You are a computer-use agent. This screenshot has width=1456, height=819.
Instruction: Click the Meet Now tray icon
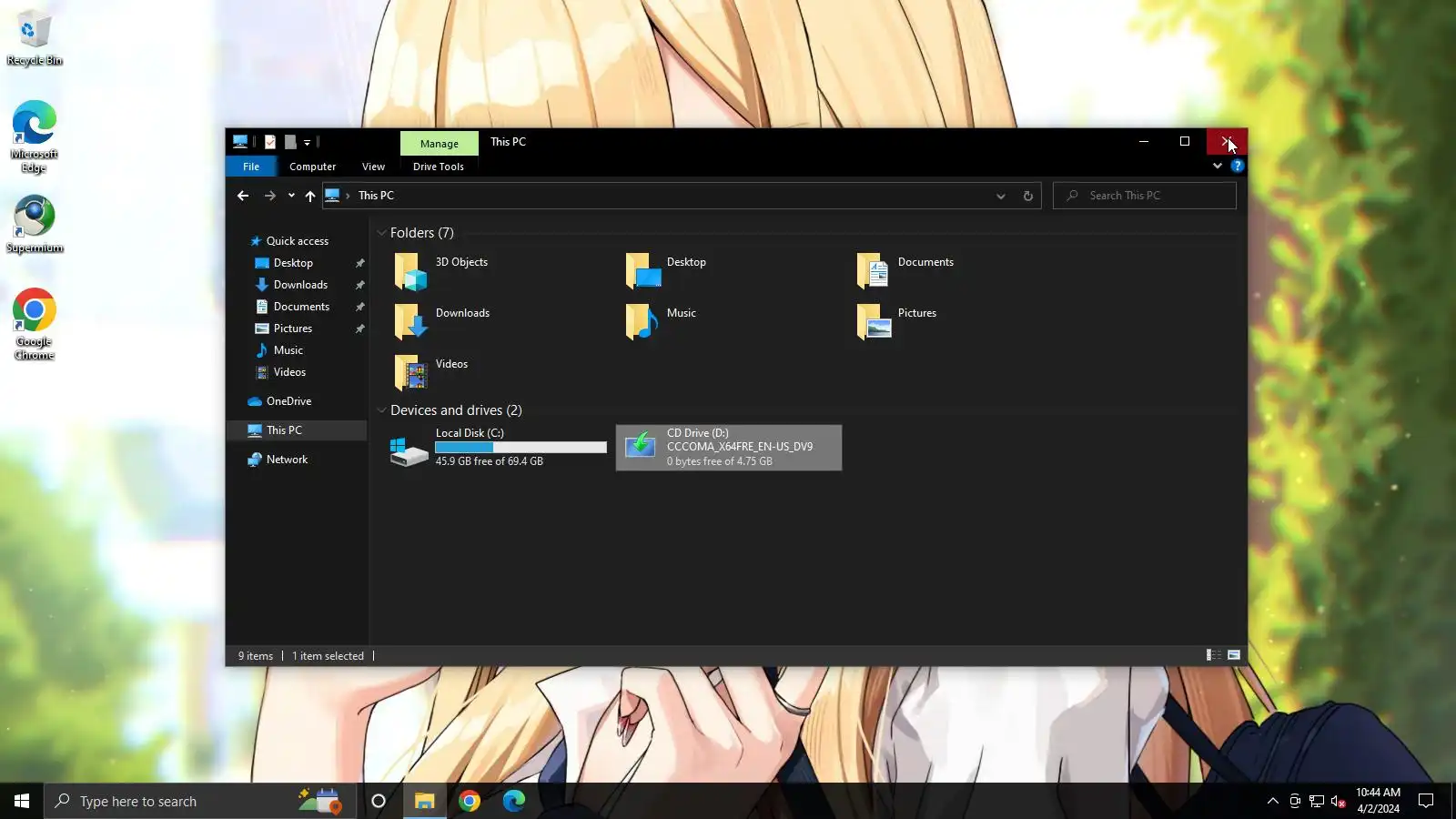pyautogui.click(x=1295, y=802)
